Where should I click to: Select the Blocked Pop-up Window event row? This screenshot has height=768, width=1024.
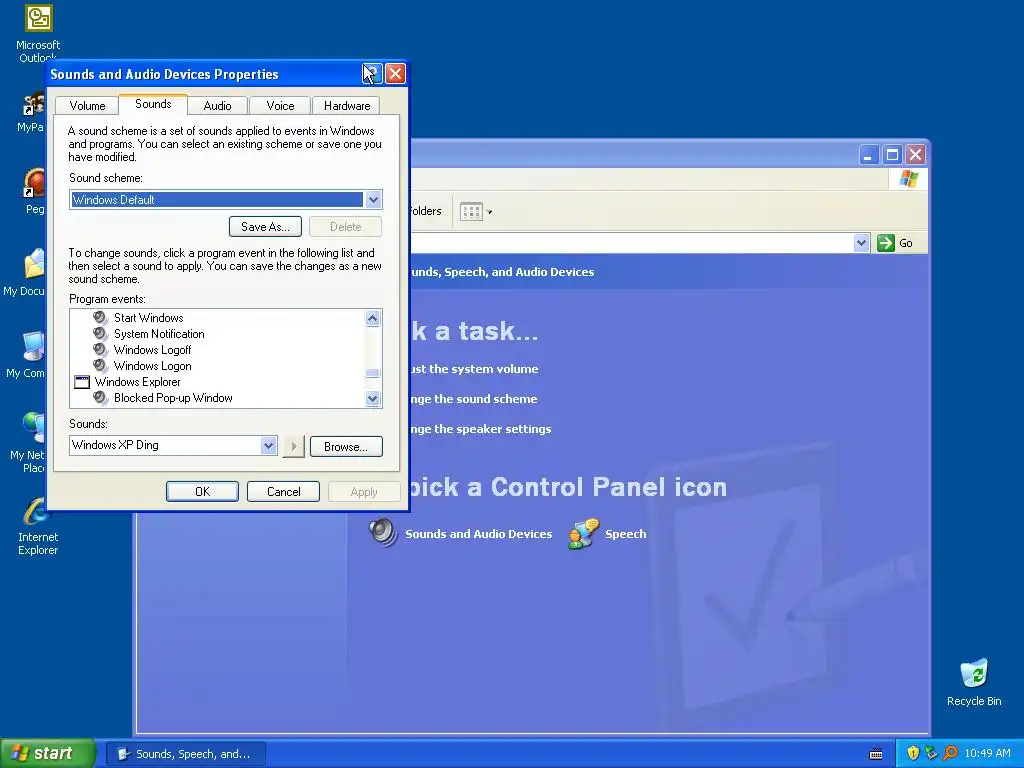click(173, 398)
